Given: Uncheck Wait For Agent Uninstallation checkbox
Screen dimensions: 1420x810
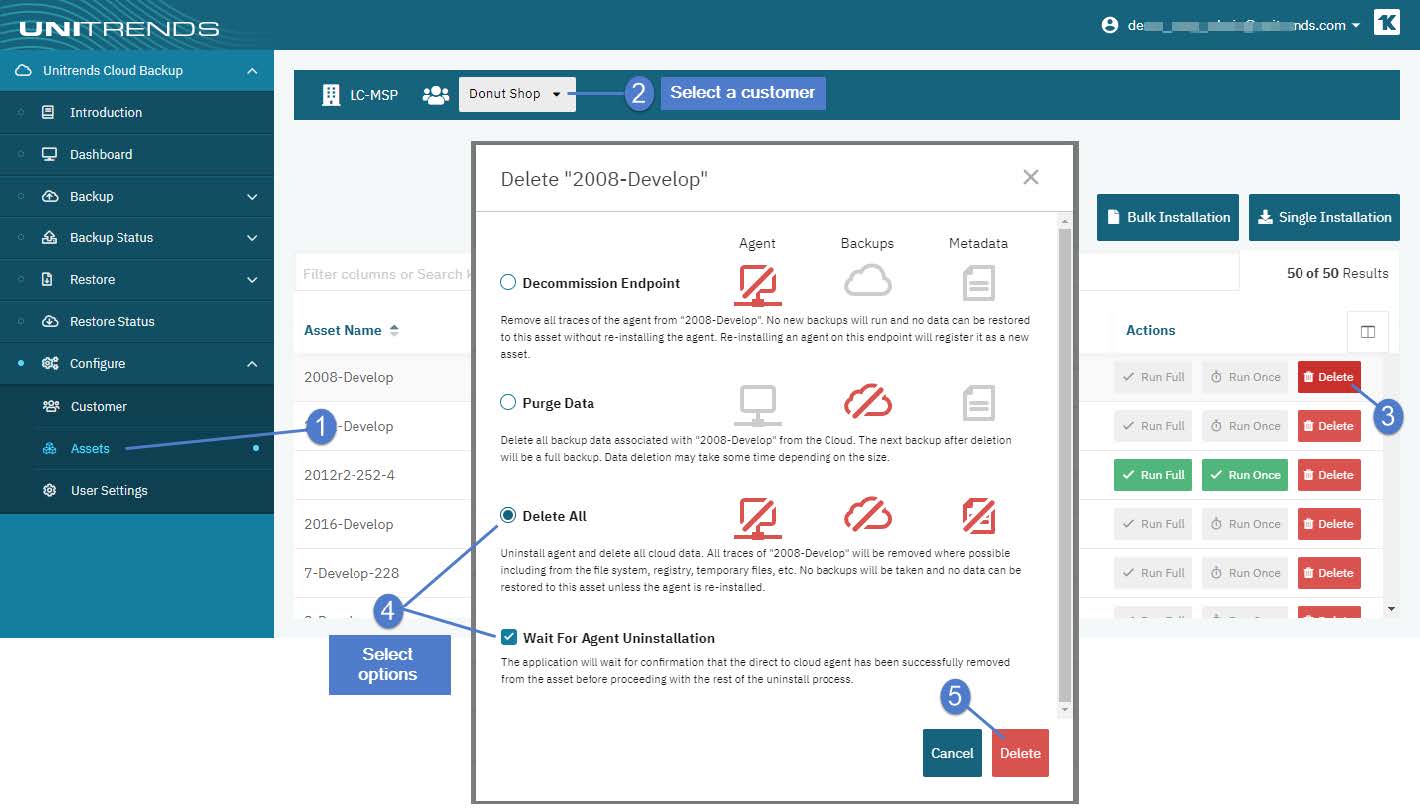Looking at the screenshot, I should click(x=509, y=637).
